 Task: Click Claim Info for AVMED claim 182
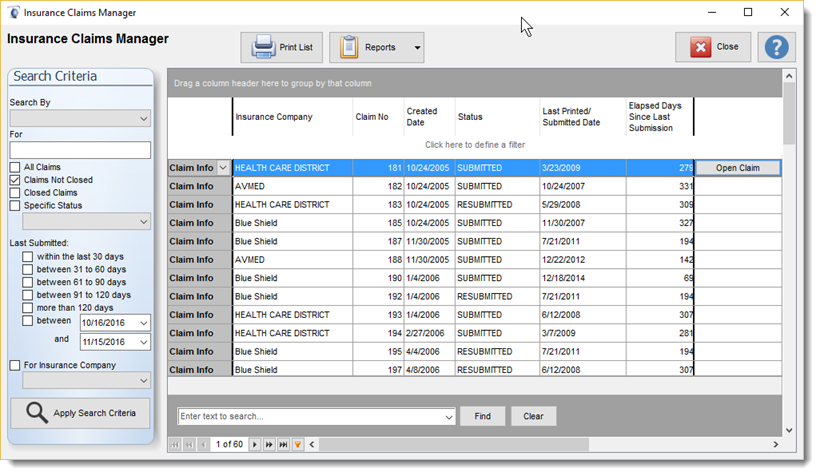coord(200,187)
